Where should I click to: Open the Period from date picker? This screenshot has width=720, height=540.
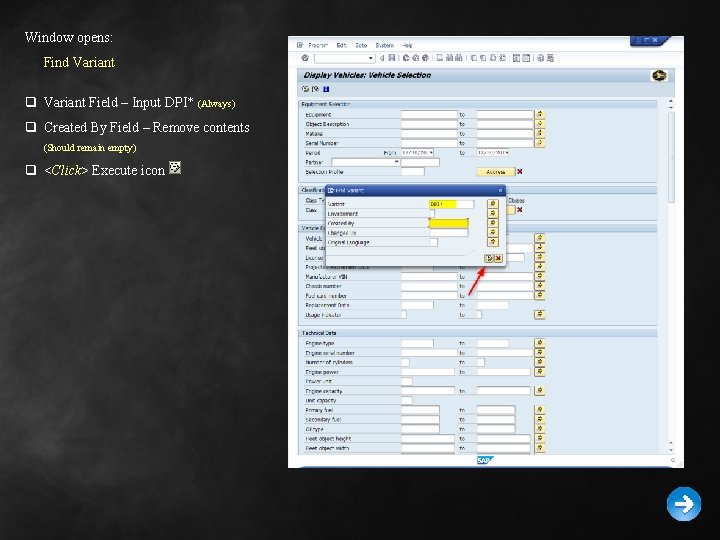click(431, 152)
